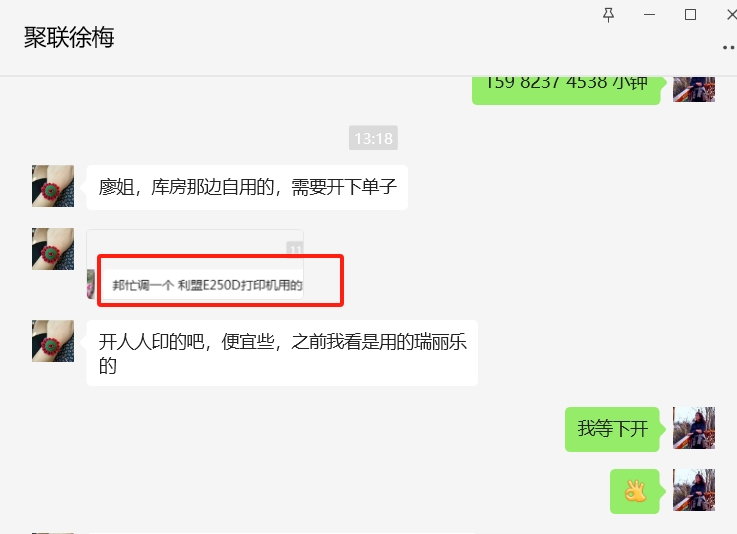737x534 pixels.
Task: Click contact avatar beside 廖姐 message
Action: point(53,186)
